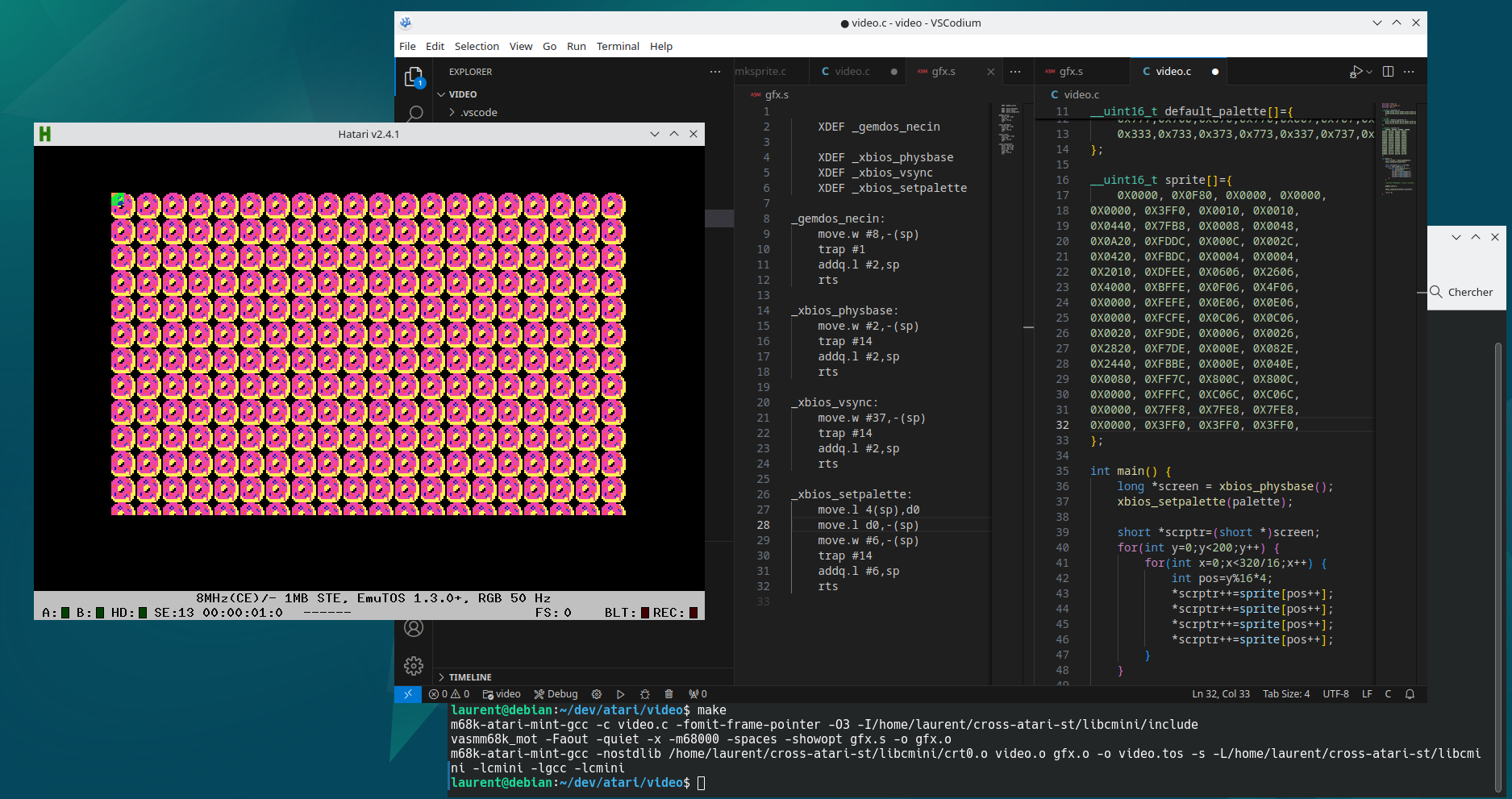Open the Manage gear in the activity bar
1512x799 pixels.
pyautogui.click(x=414, y=666)
